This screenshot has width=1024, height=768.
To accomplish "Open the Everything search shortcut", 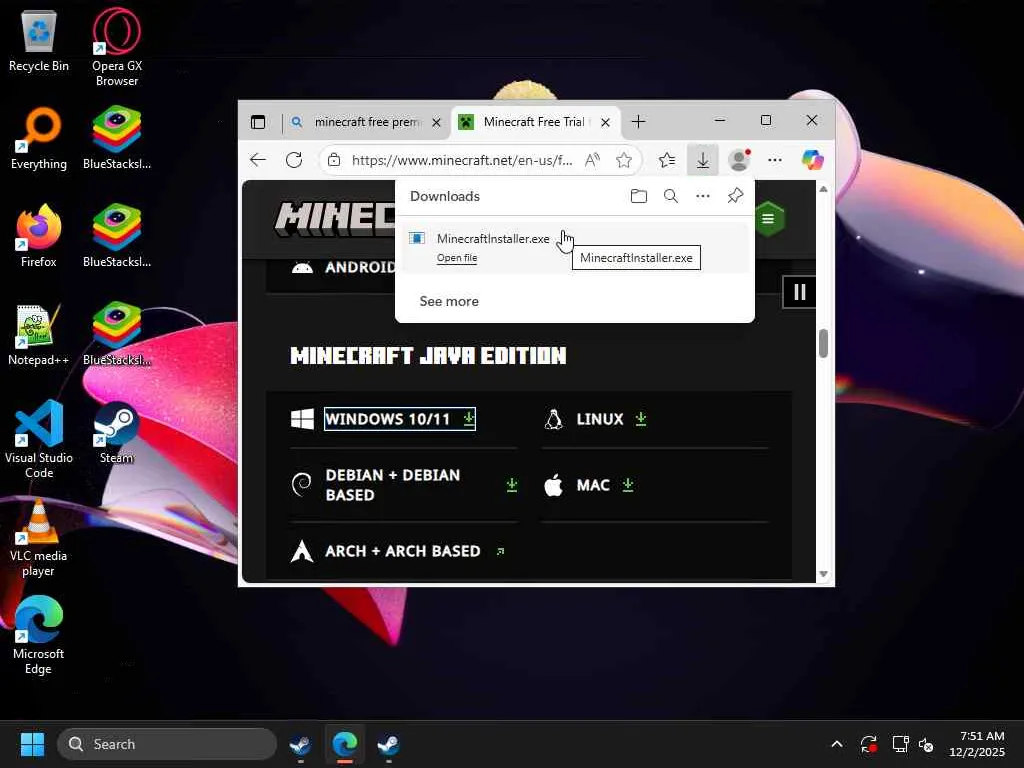I will click(39, 138).
